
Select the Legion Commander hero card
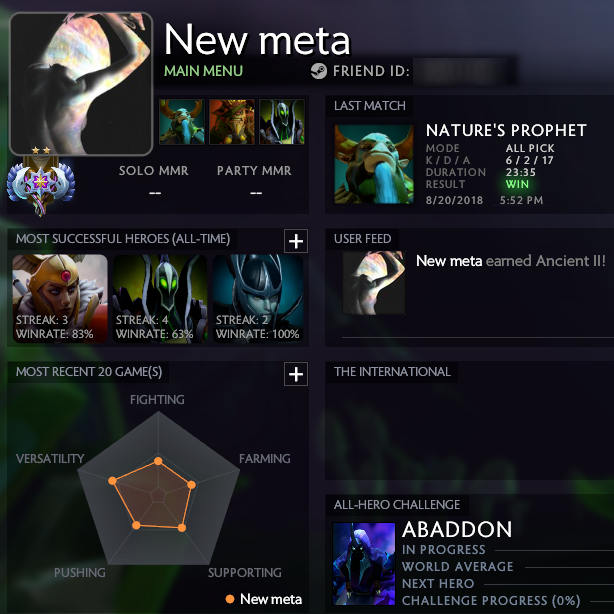(x=60, y=298)
